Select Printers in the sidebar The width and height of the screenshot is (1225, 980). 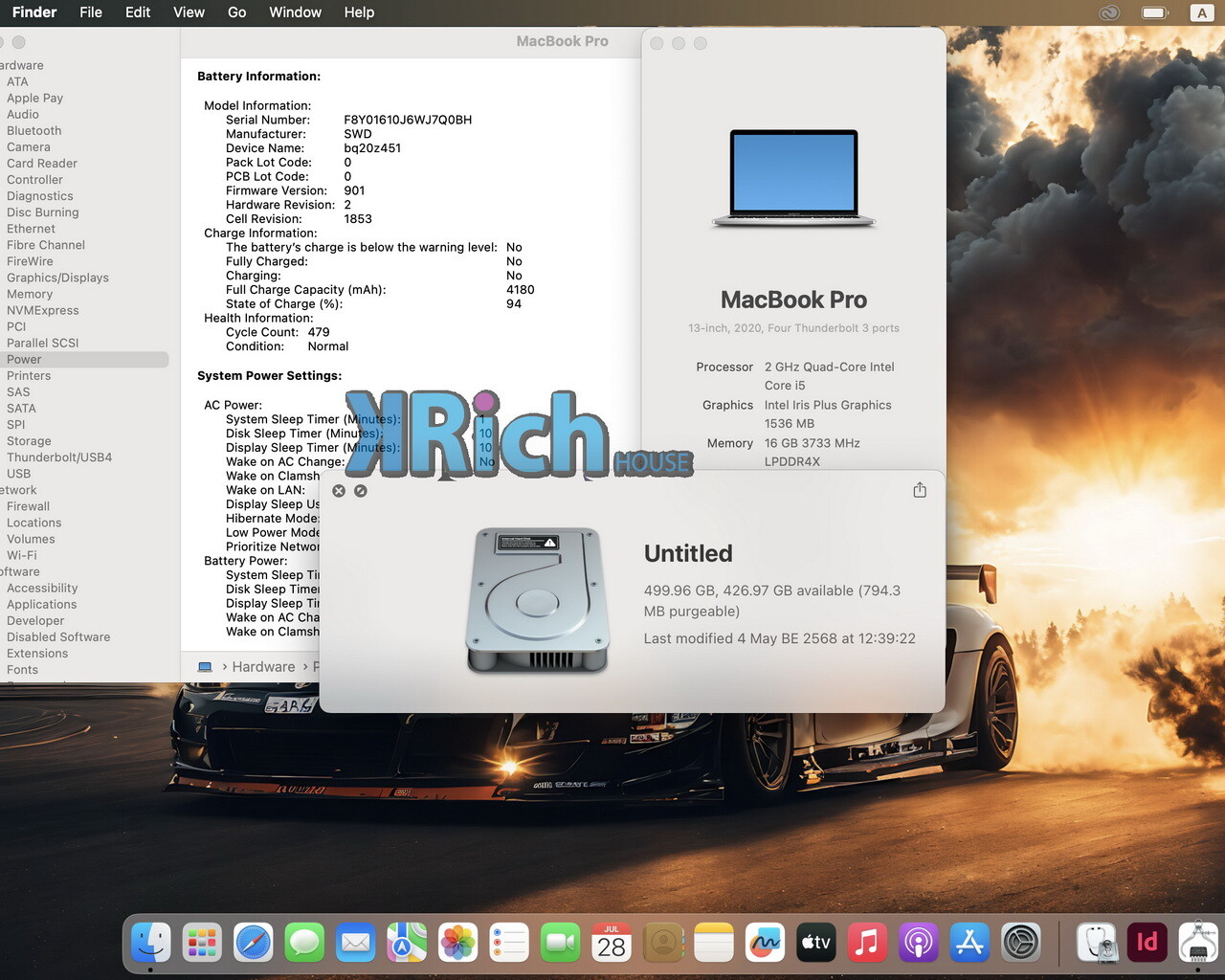coord(29,376)
